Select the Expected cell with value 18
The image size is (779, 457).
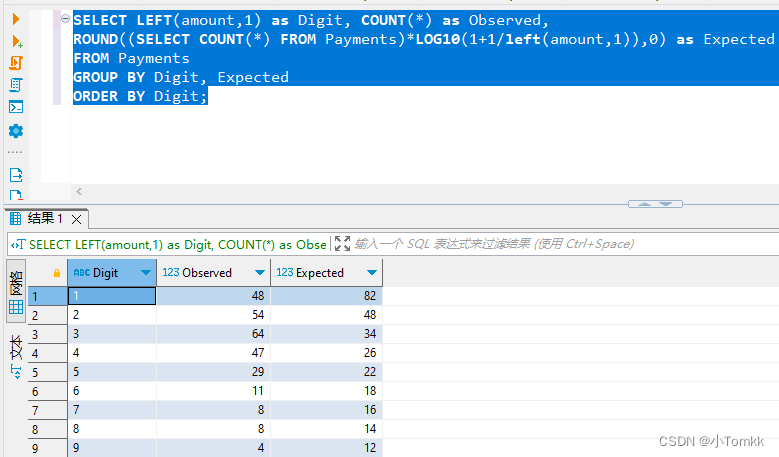[x=326, y=391]
